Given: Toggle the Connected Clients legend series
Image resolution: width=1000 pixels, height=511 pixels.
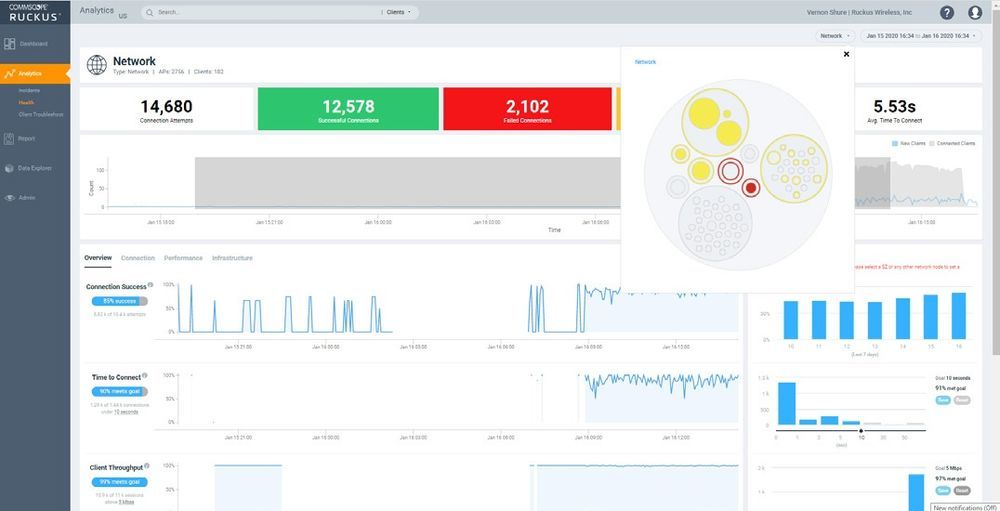Looking at the screenshot, I should (x=954, y=144).
